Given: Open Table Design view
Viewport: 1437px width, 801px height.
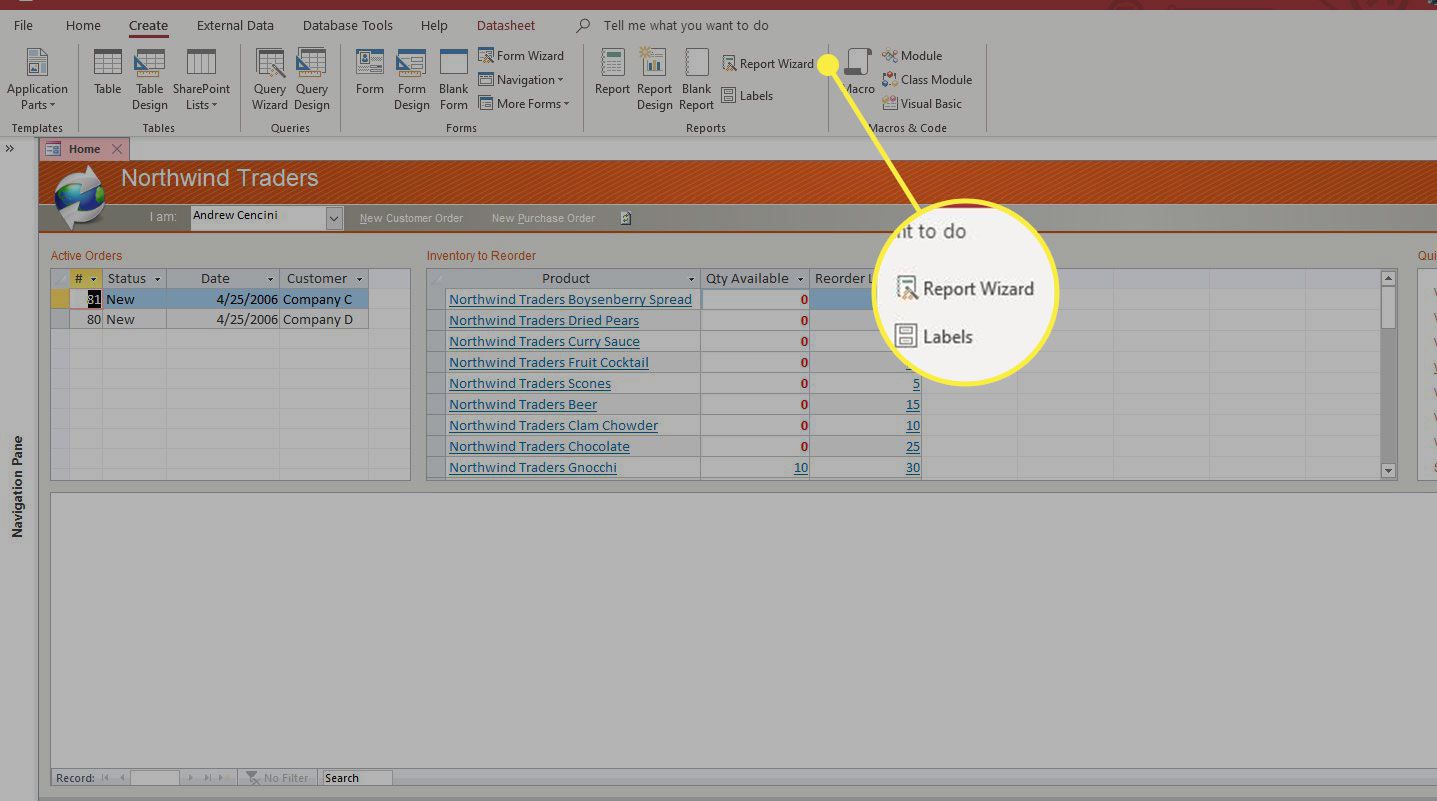Looking at the screenshot, I should point(149,79).
